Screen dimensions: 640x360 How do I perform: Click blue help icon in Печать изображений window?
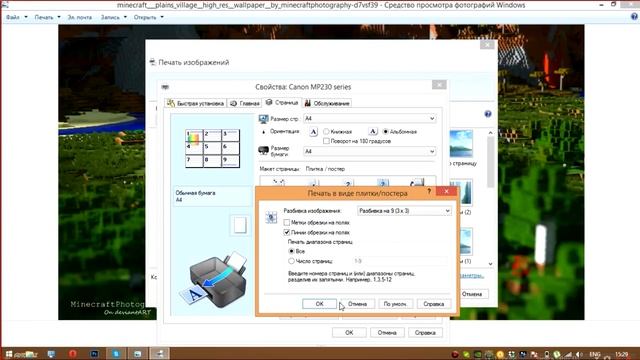pos(488,114)
